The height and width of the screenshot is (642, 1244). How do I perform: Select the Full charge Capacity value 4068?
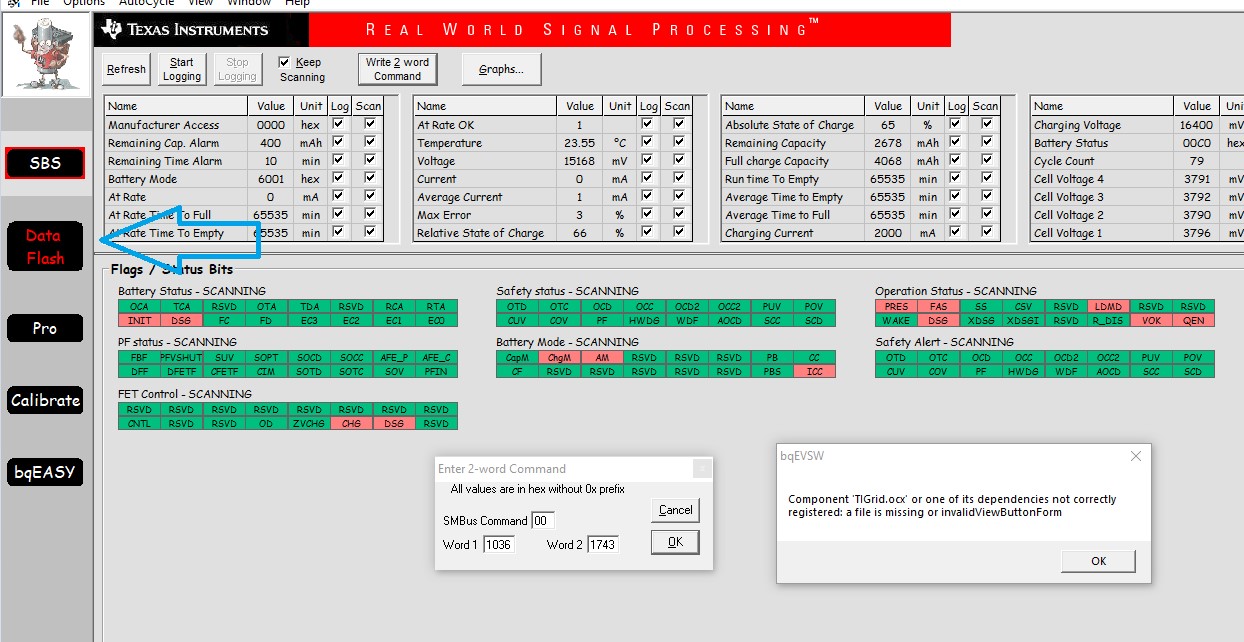point(888,161)
